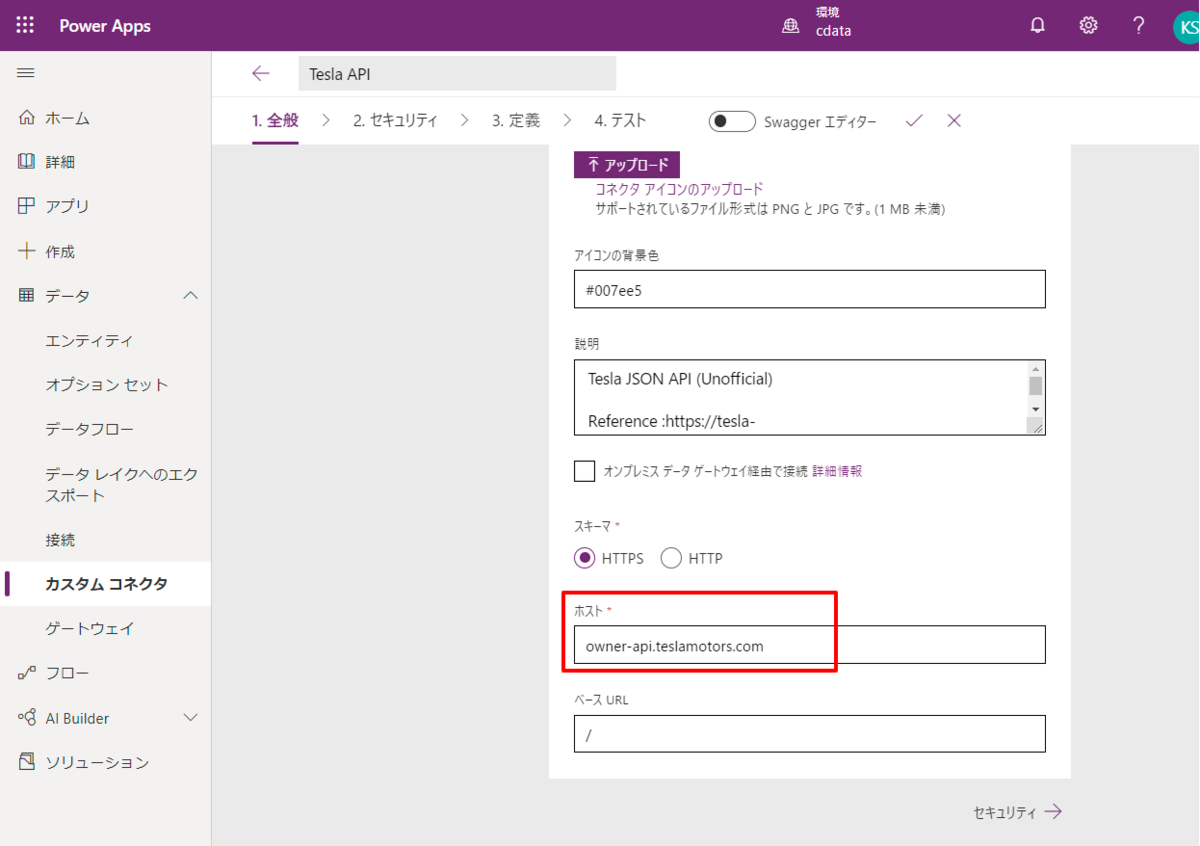Click the 詳細 book icon
Image resolution: width=1200 pixels, height=846 pixels.
(27, 162)
